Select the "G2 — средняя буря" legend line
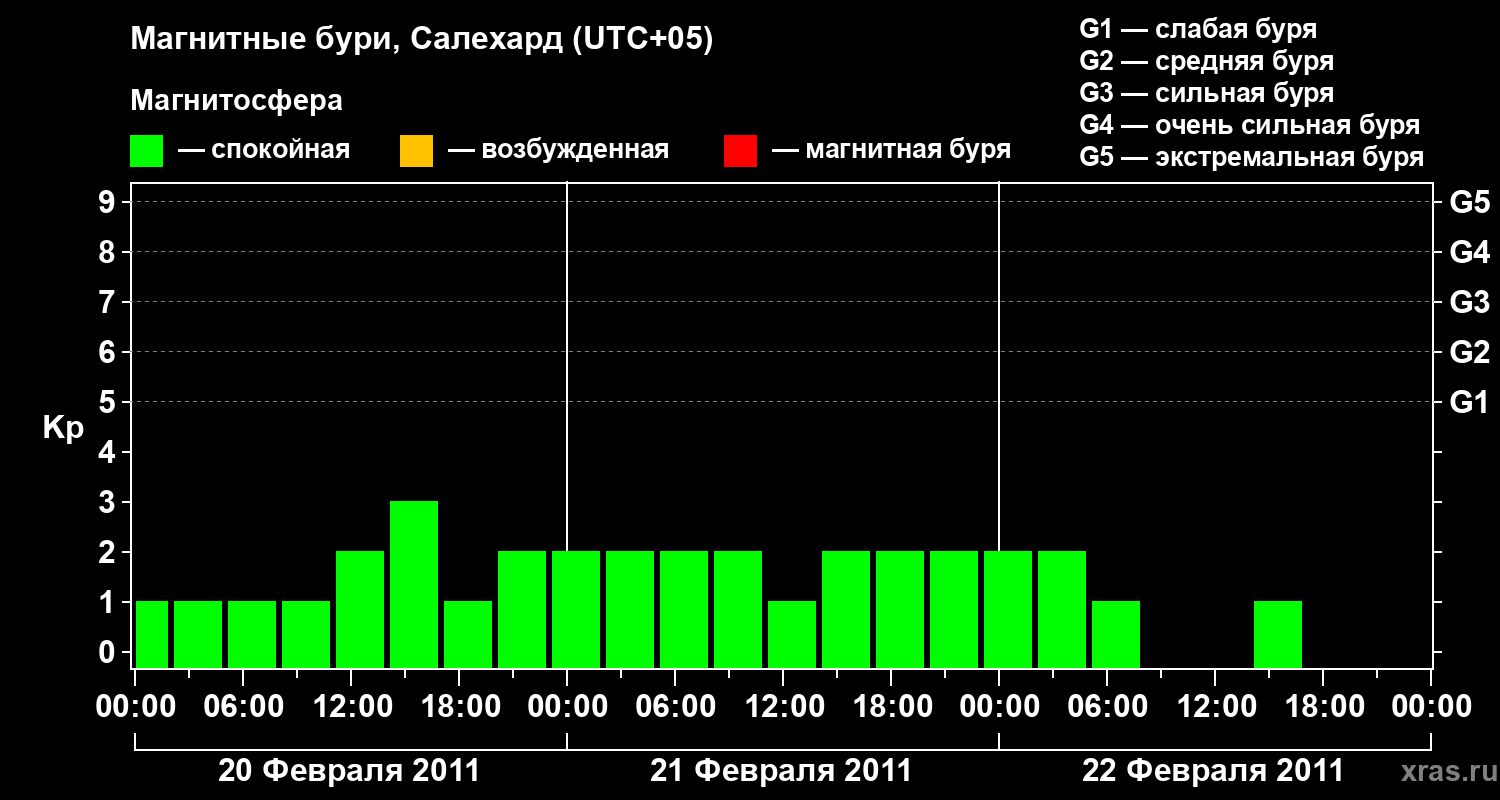Screen dimensions: 1500x800 pos(1206,61)
